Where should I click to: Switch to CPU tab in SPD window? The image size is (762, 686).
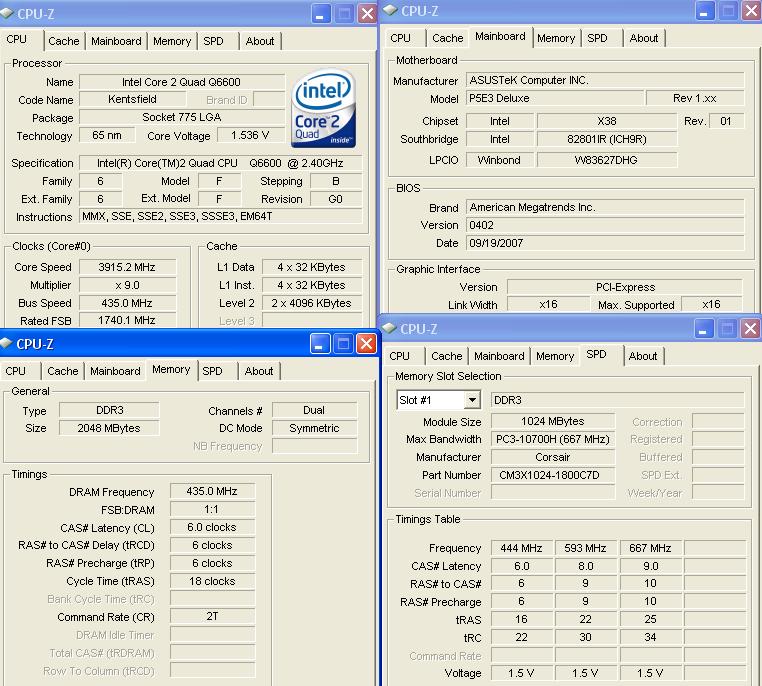coord(399,356)
